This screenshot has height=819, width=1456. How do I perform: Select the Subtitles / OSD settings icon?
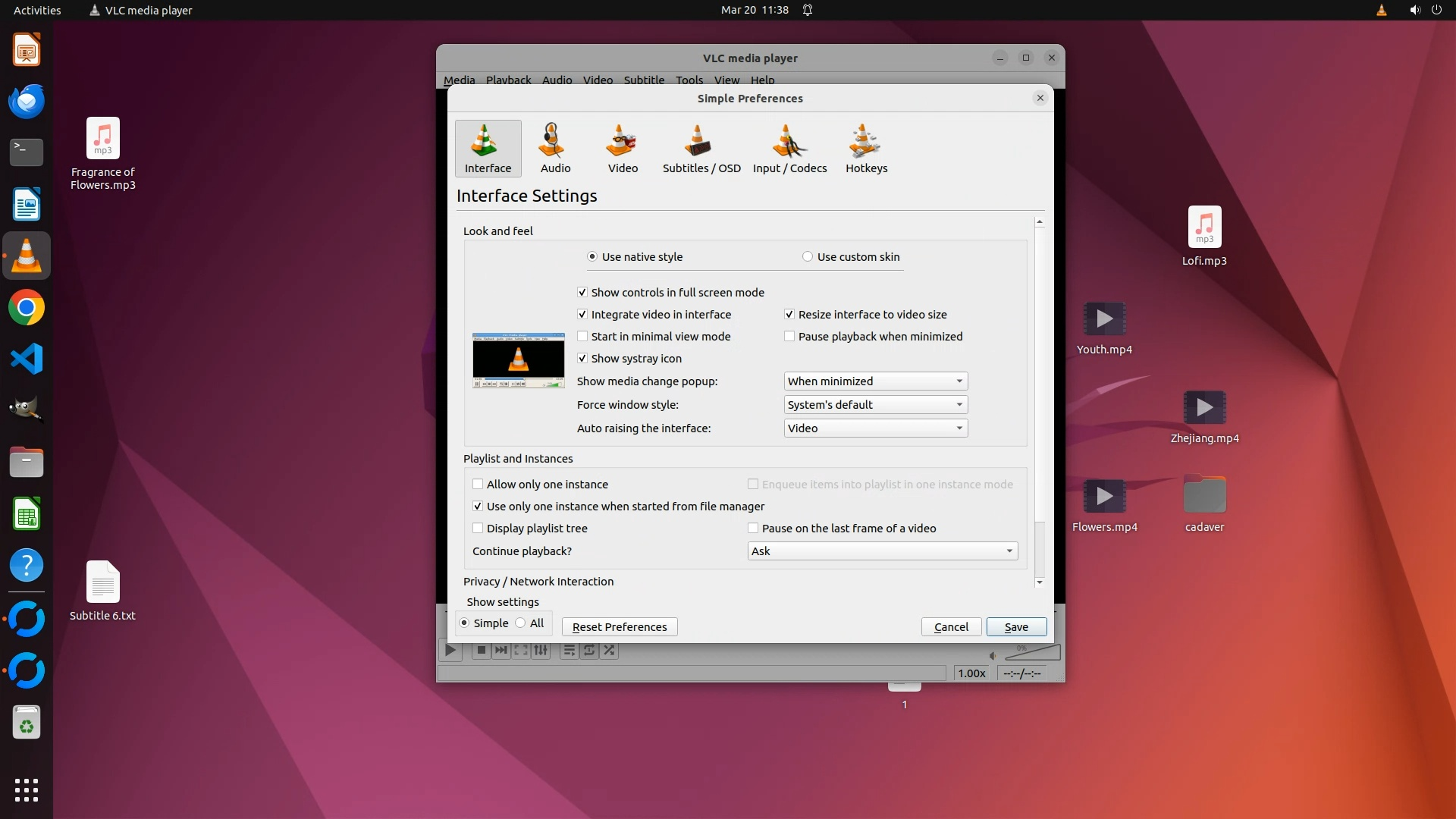(x=701, y=149)
